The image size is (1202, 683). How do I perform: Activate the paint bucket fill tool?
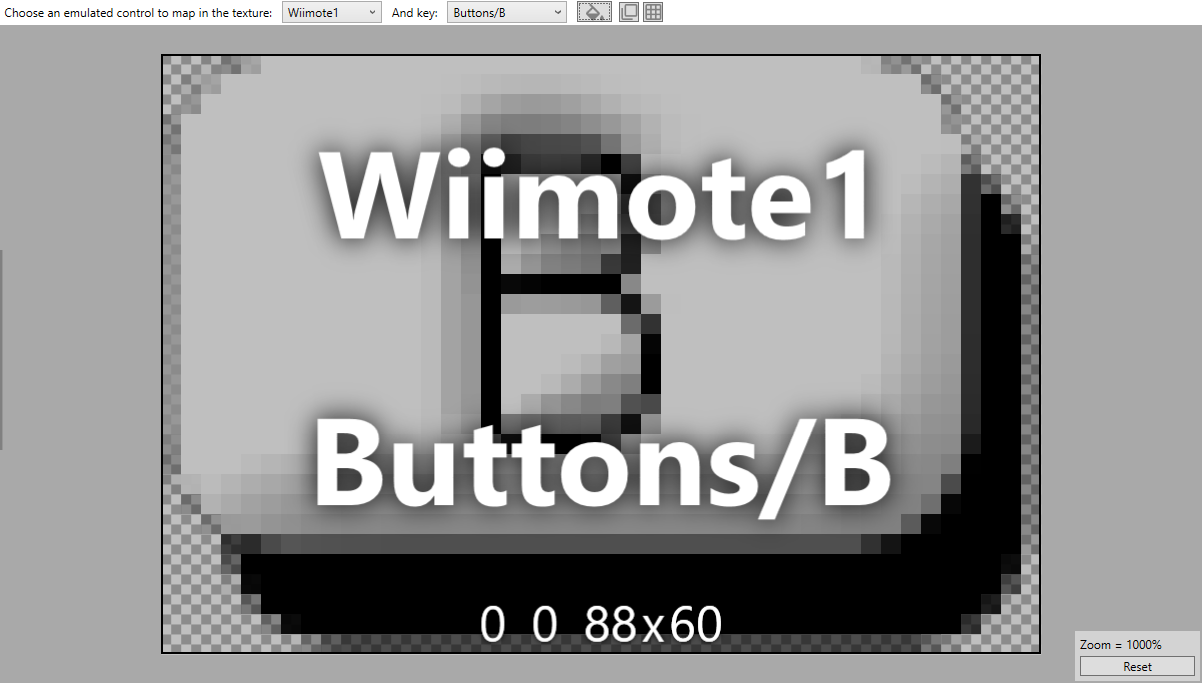(x=594, y=12)
